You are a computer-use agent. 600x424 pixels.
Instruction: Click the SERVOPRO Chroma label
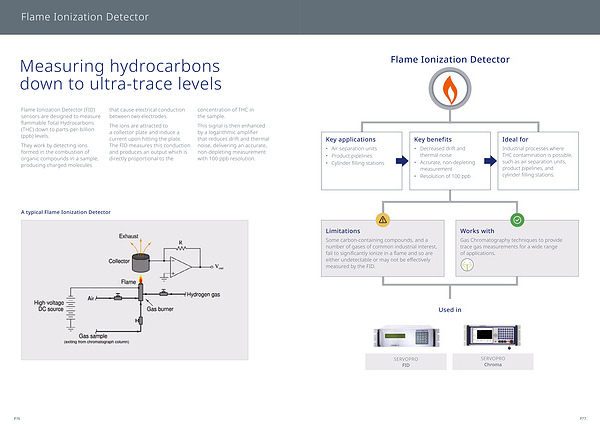tap(493, 362)
